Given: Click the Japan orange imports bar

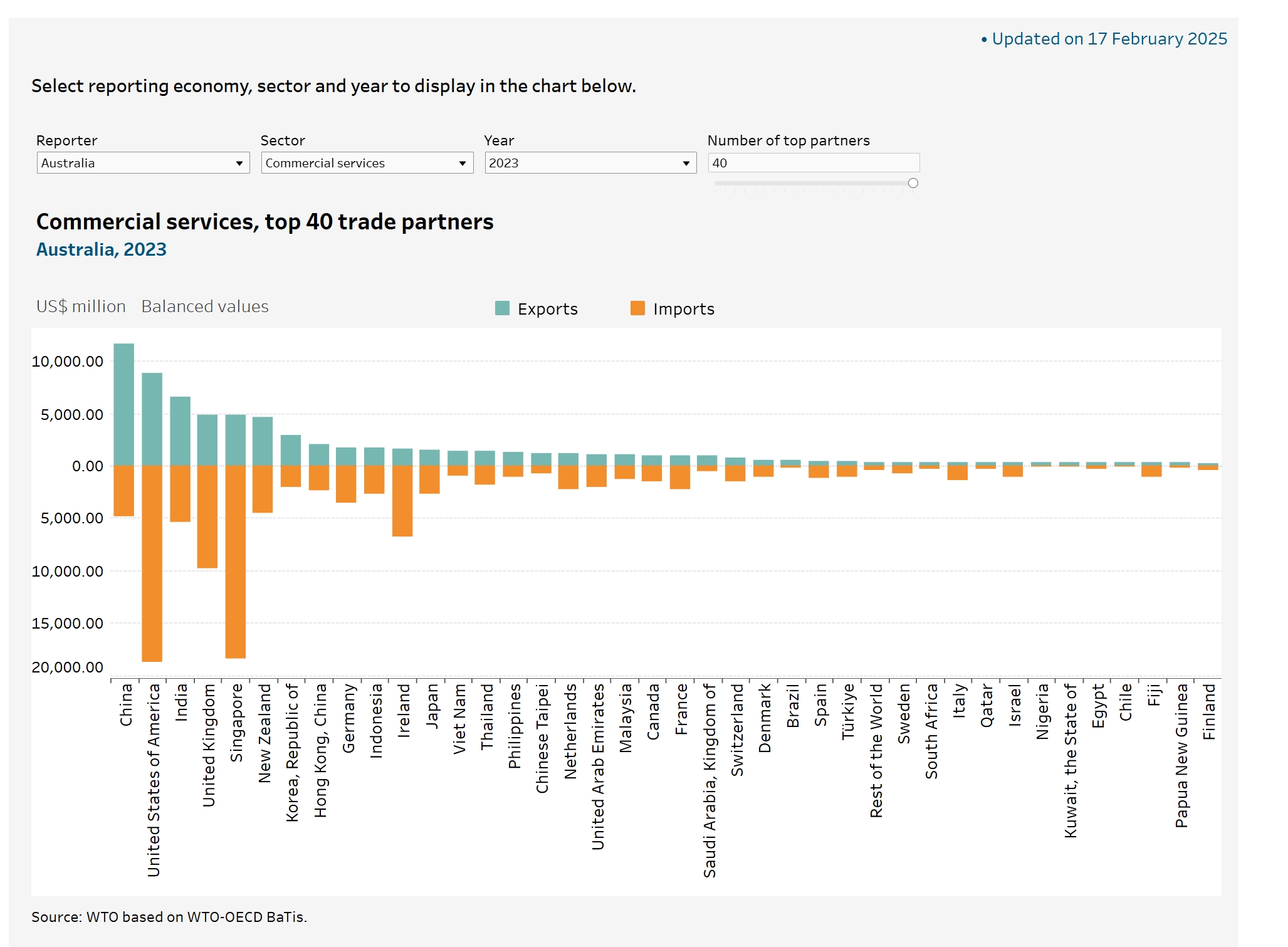Looking at the screenshot, I should pyautogui.click(x=429, y=479).
